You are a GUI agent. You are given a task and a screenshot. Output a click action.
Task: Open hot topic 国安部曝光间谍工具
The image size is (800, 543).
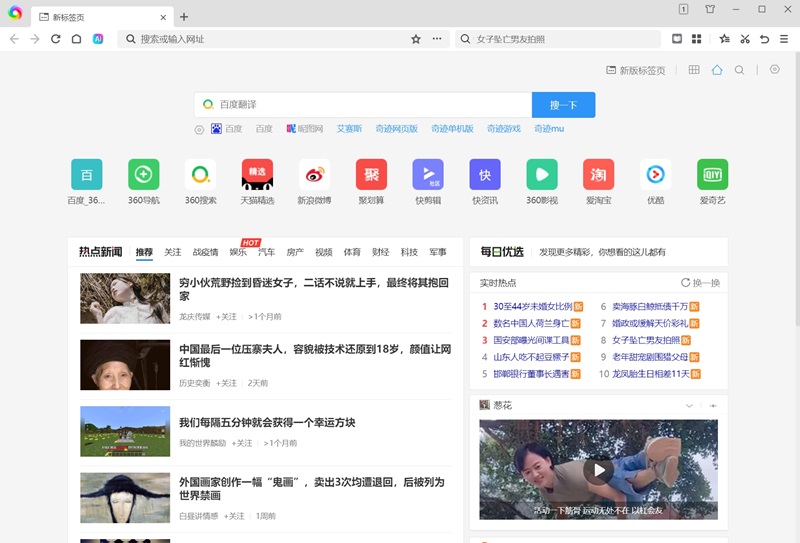pyautogui.click(x=531, y=340)
